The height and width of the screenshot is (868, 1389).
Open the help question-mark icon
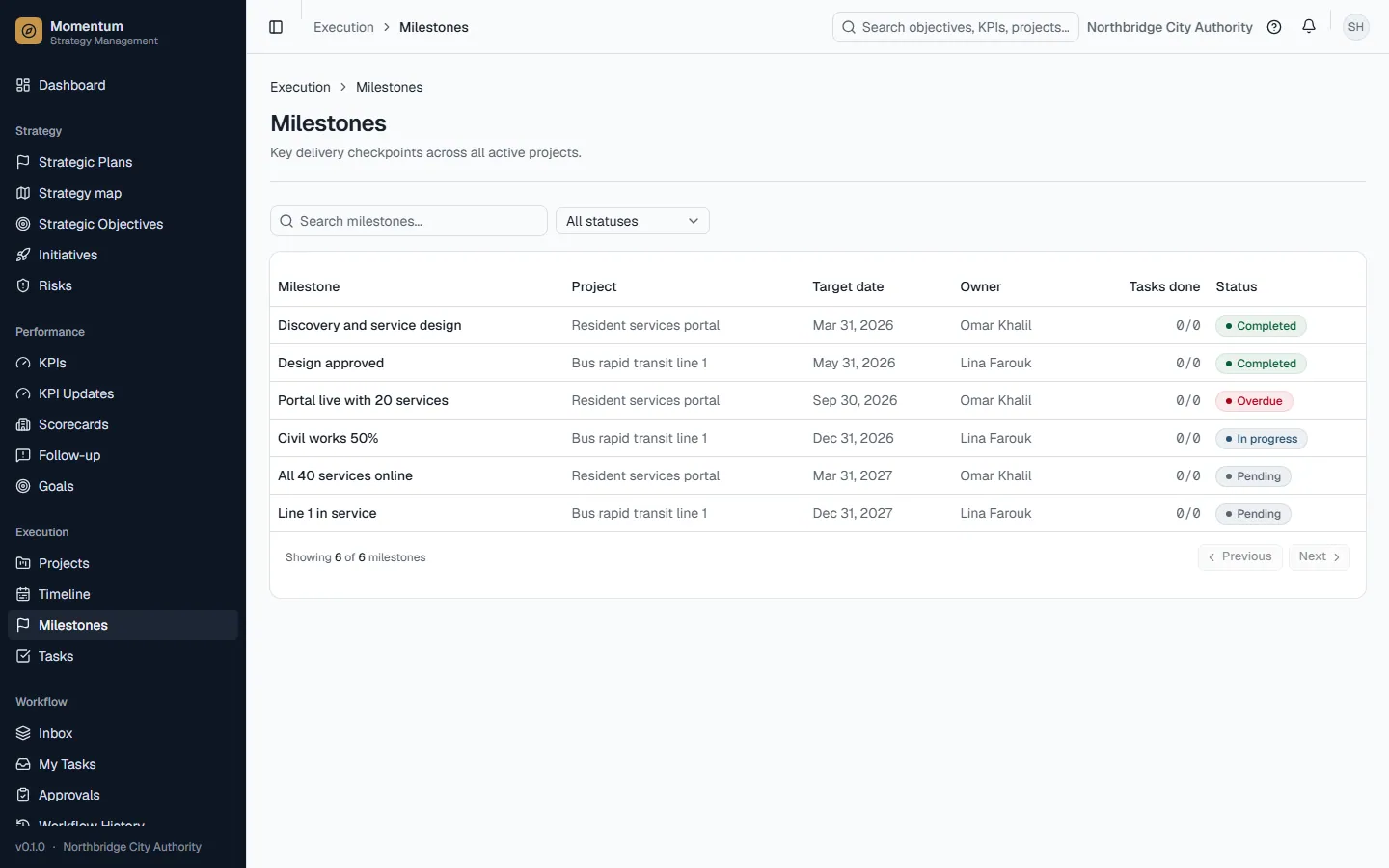1274,27
